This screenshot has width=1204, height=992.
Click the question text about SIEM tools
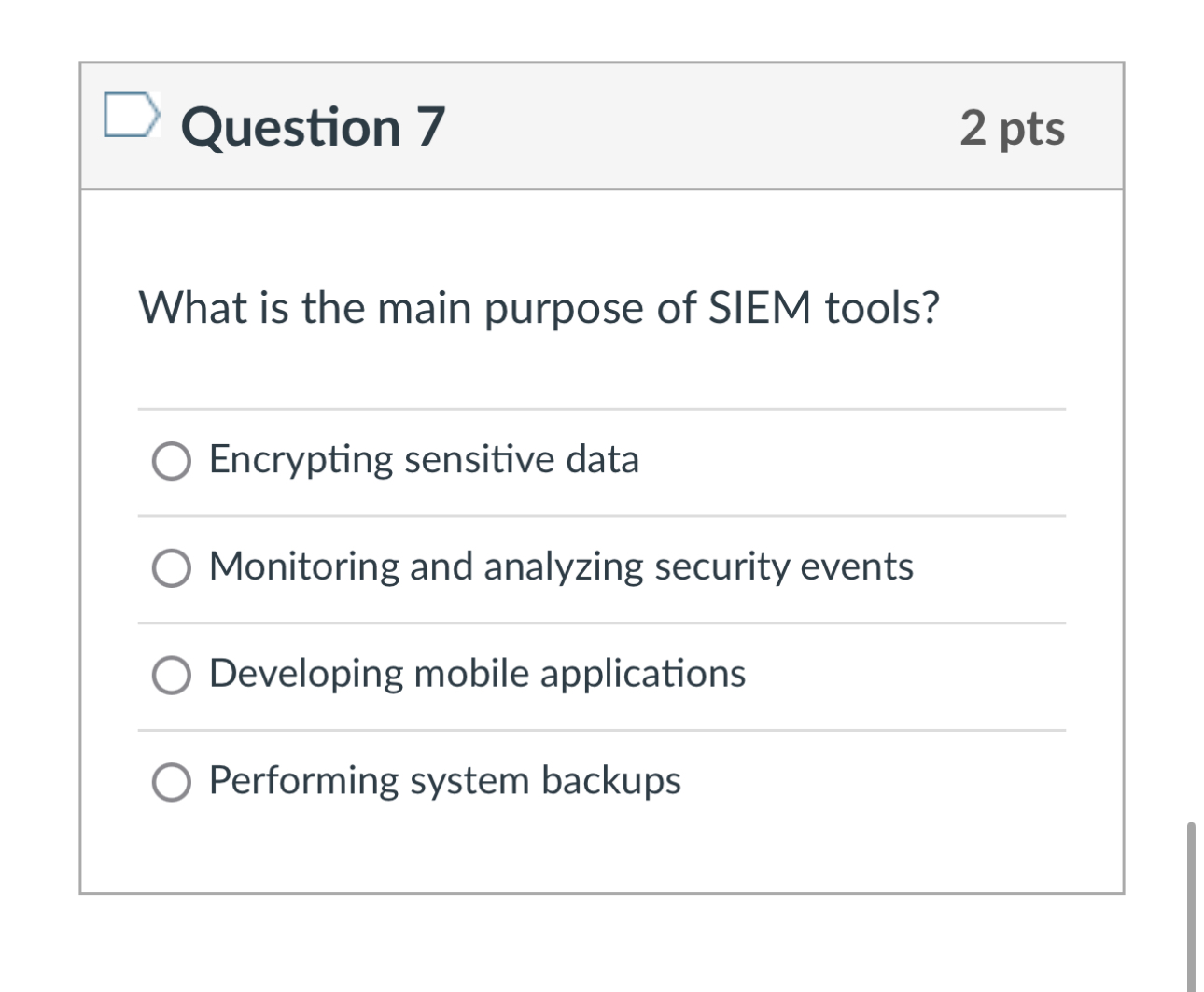coord(539,308)
